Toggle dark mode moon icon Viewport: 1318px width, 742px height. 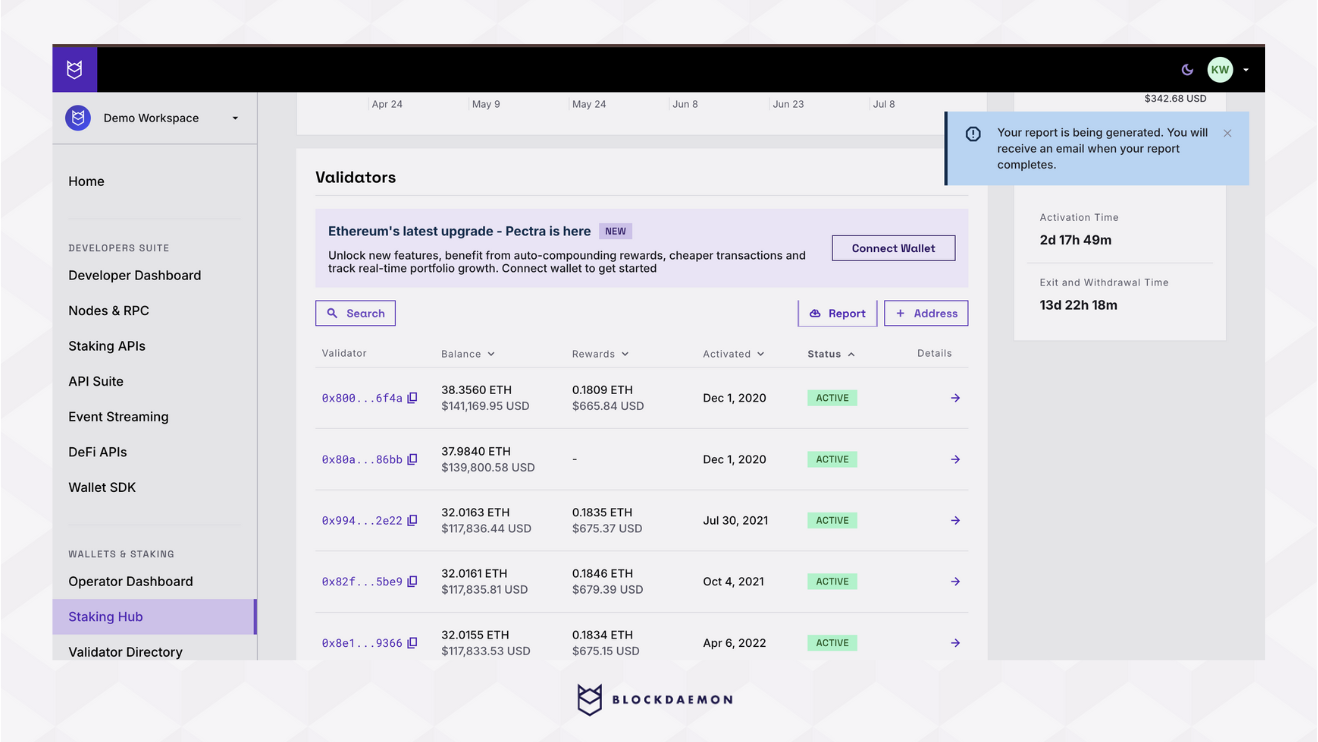1187,70
